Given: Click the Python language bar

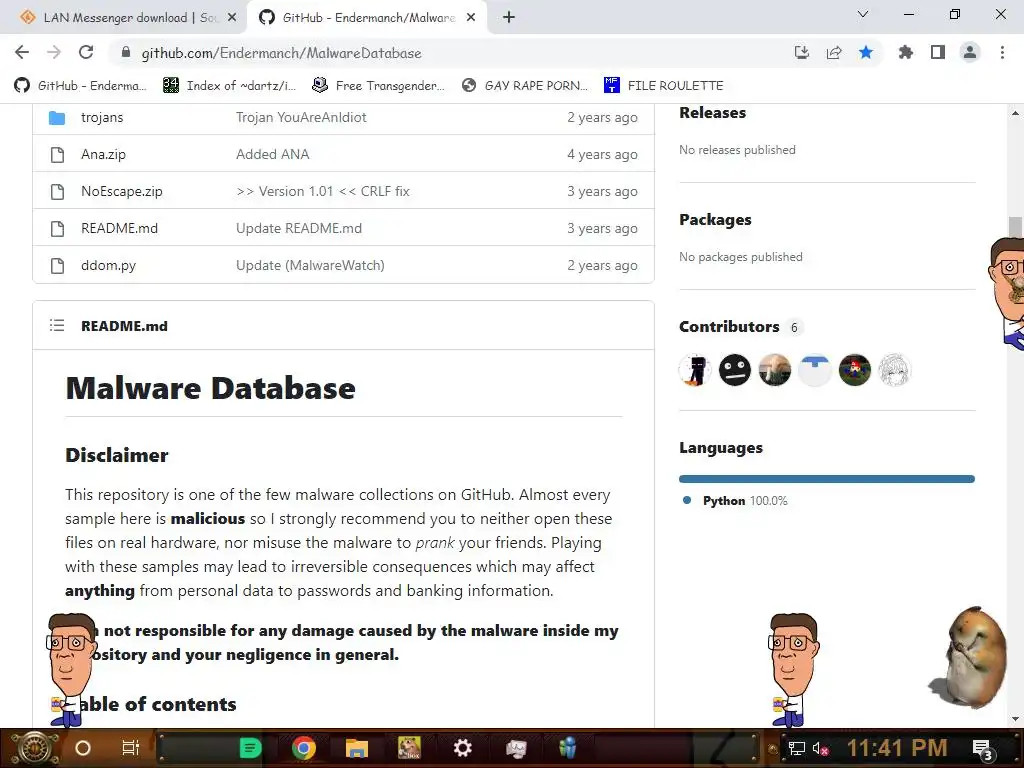Looking at the screenshot, I should pos(827,479).
